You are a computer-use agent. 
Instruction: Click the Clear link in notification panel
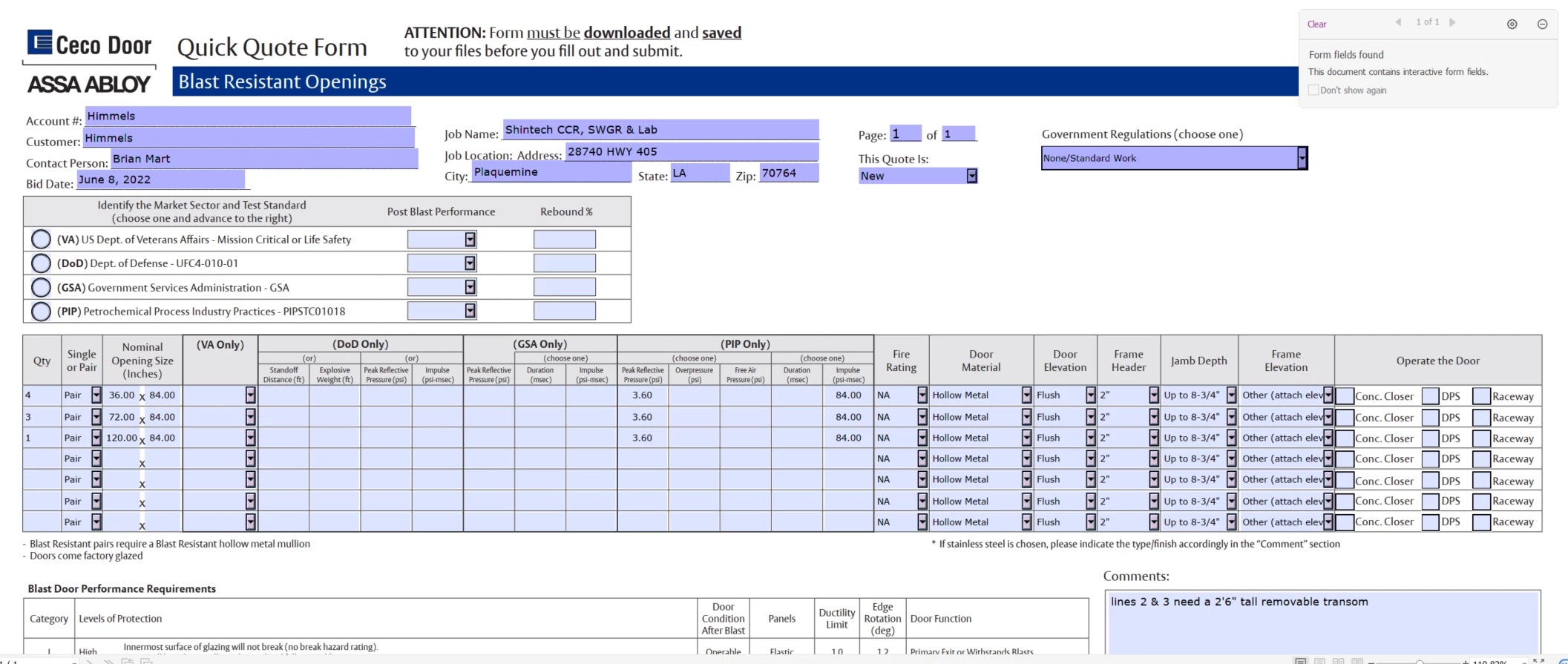pos(1316,24)
